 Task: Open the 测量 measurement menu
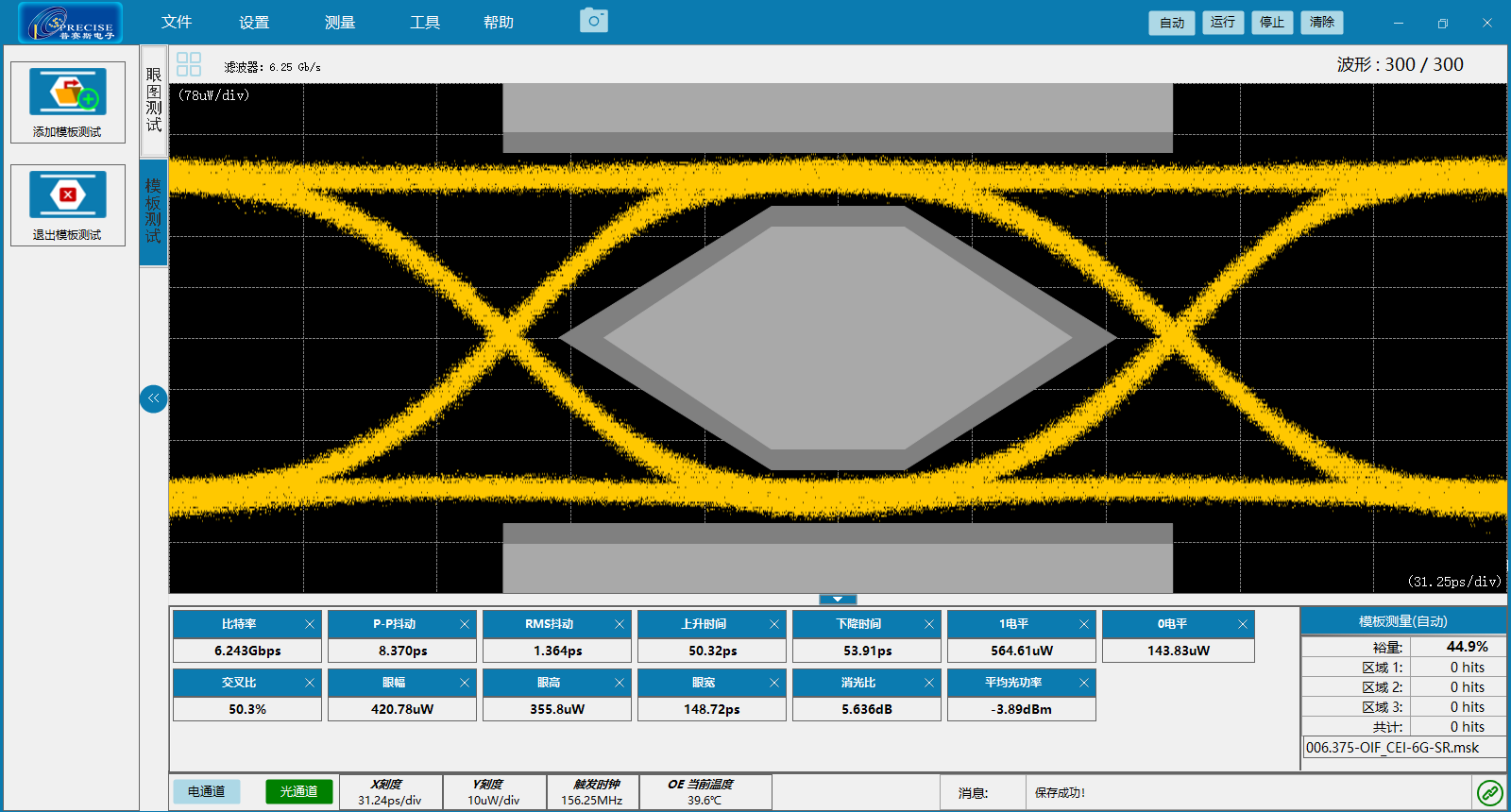pyautogui.click(x=340, y=23)
